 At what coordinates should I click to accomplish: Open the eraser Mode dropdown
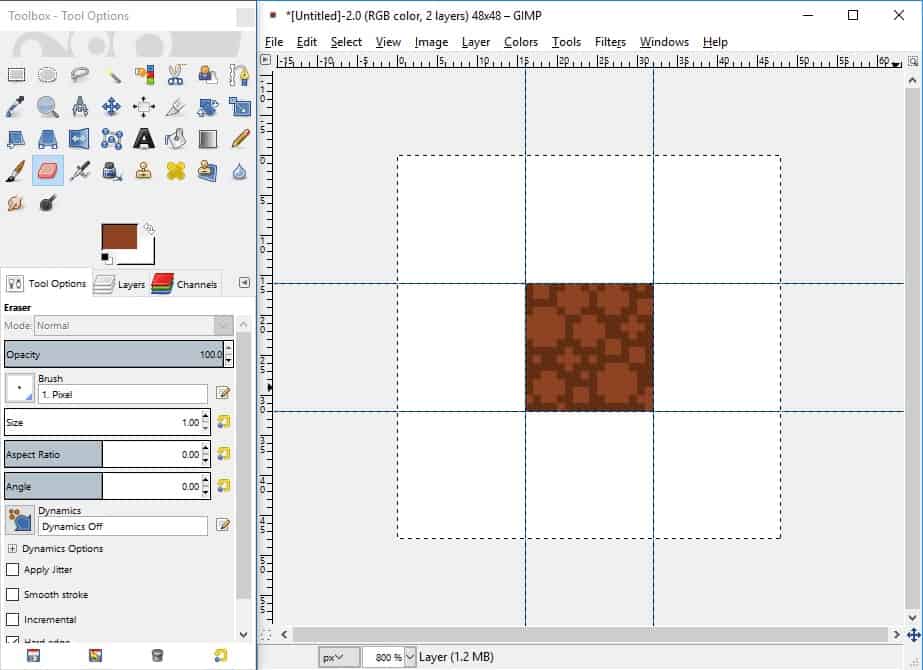(134, 326)
